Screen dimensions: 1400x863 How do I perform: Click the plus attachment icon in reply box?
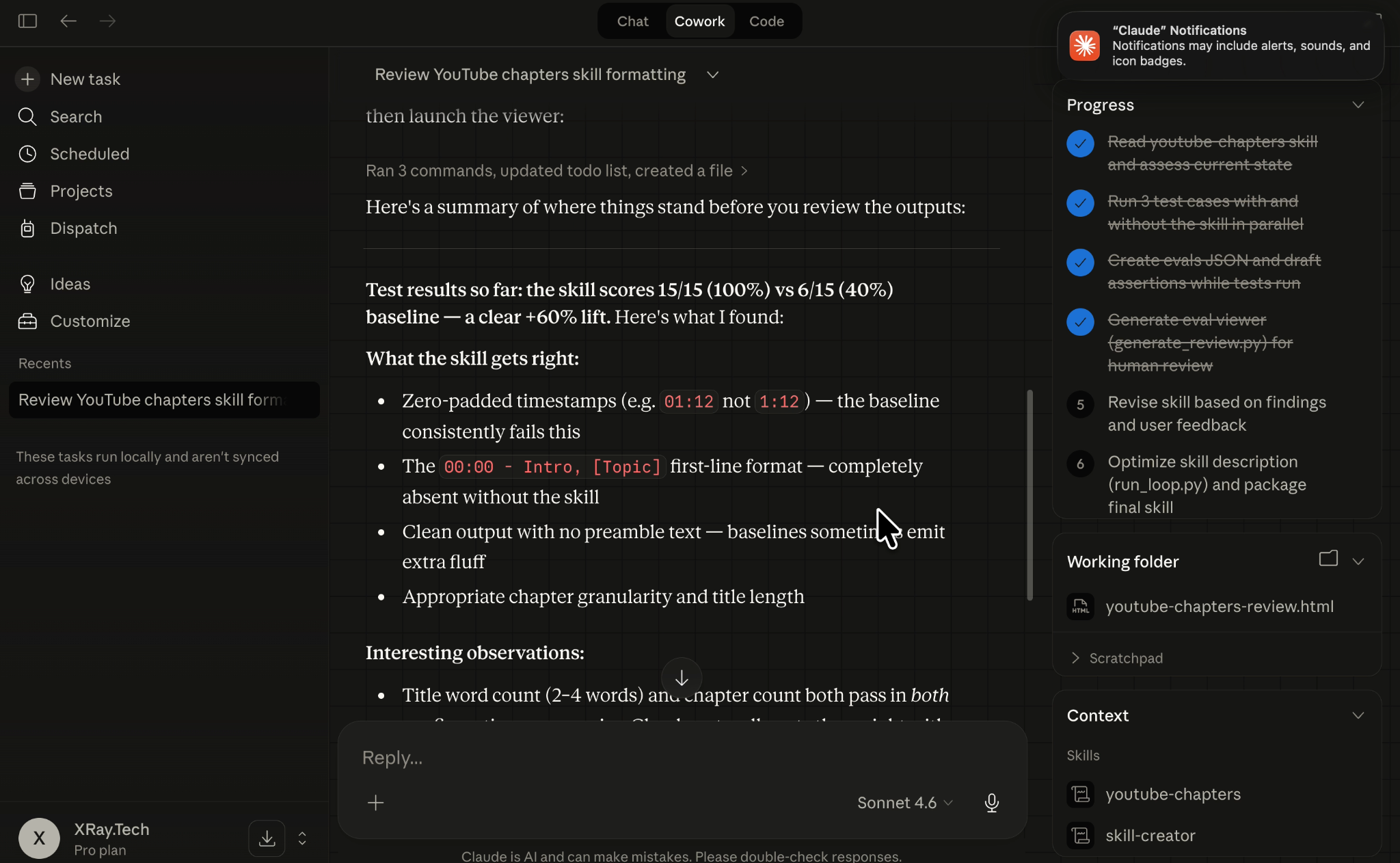point(375,802)
